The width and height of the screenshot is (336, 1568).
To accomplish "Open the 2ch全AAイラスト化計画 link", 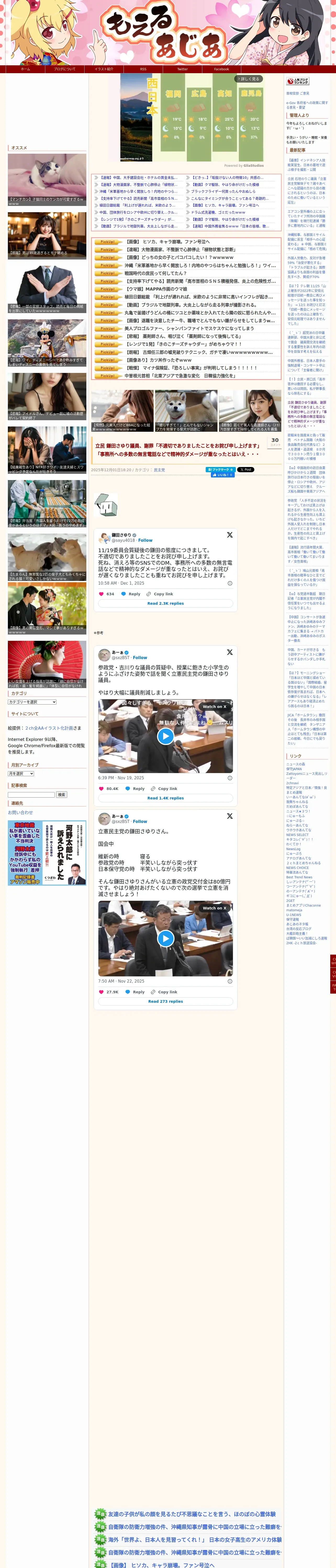I will [x=49, y=728].
